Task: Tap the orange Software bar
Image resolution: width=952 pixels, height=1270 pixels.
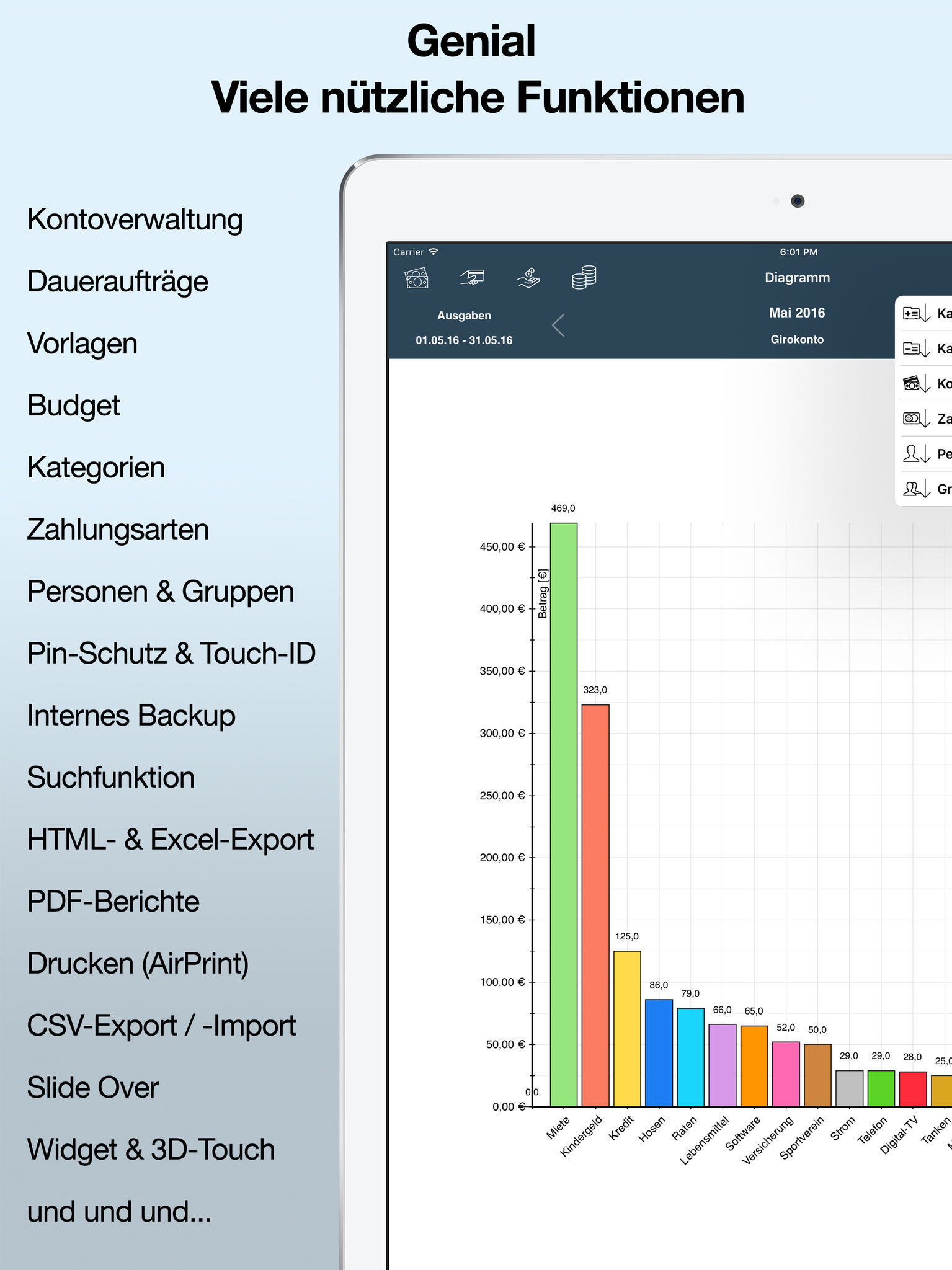Action: [x=754, y=1066]
